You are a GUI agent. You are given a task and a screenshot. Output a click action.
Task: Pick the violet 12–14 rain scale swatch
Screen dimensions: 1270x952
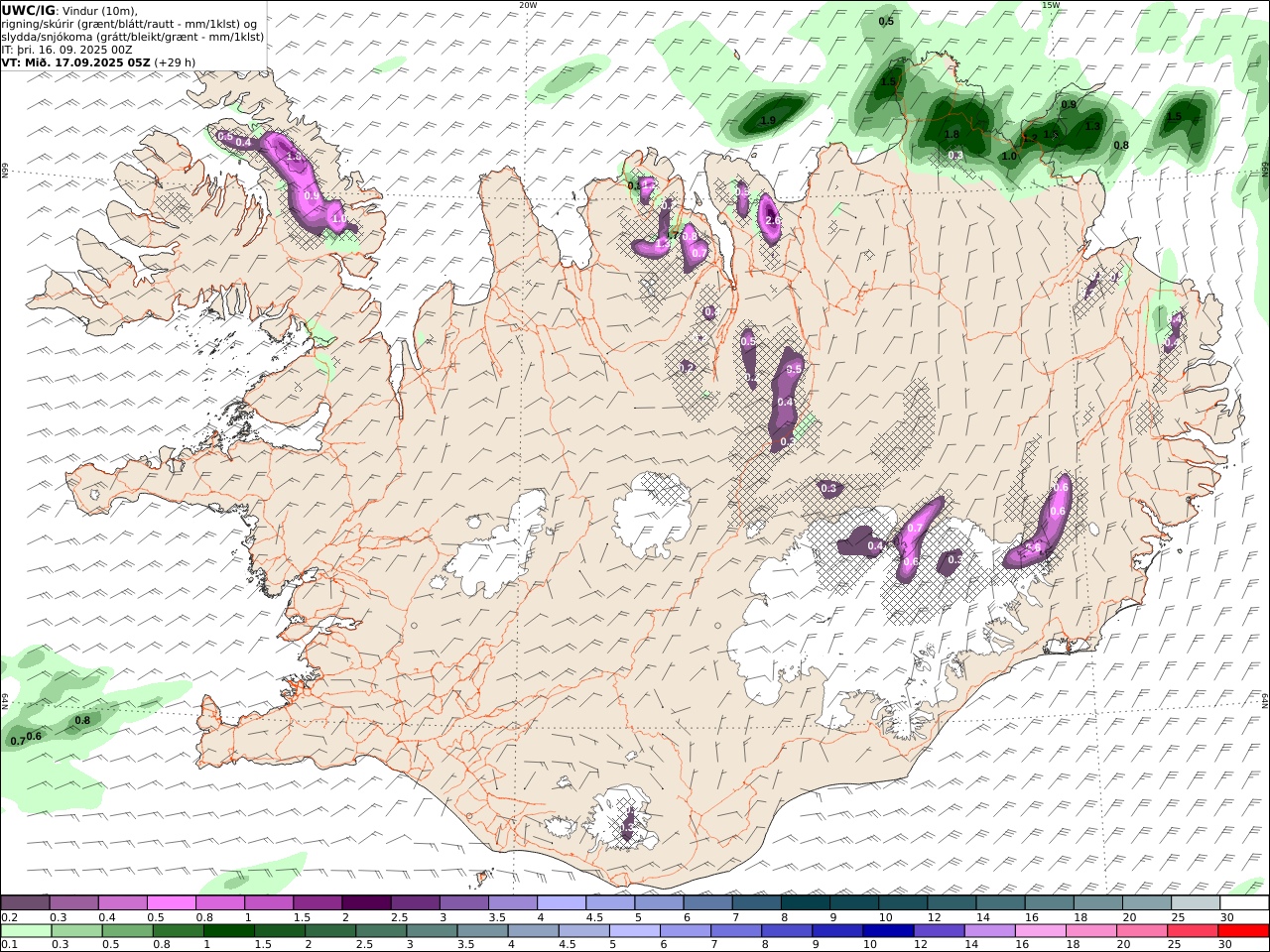click(x=938, y=931)
